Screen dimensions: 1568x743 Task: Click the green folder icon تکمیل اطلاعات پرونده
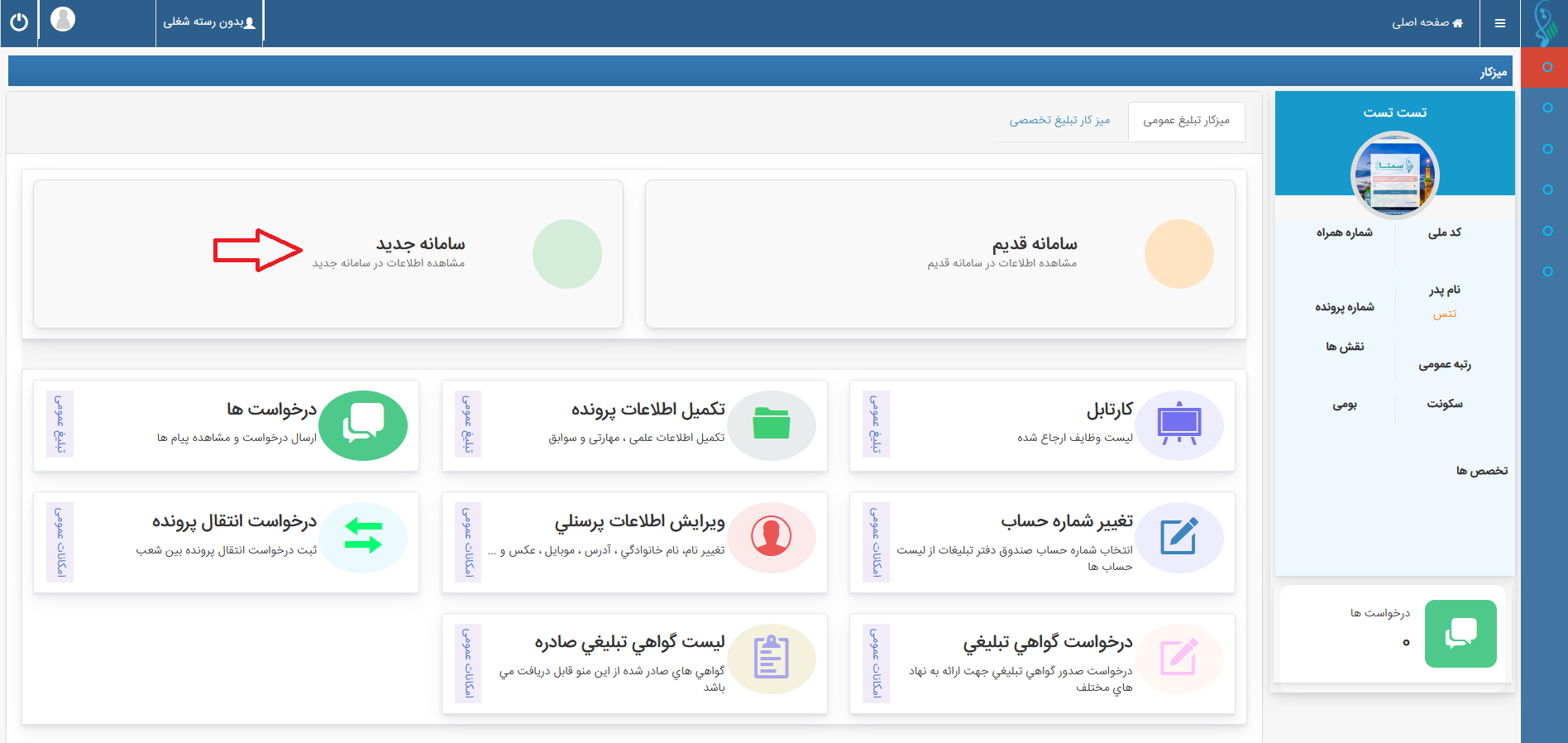[772, 425]
